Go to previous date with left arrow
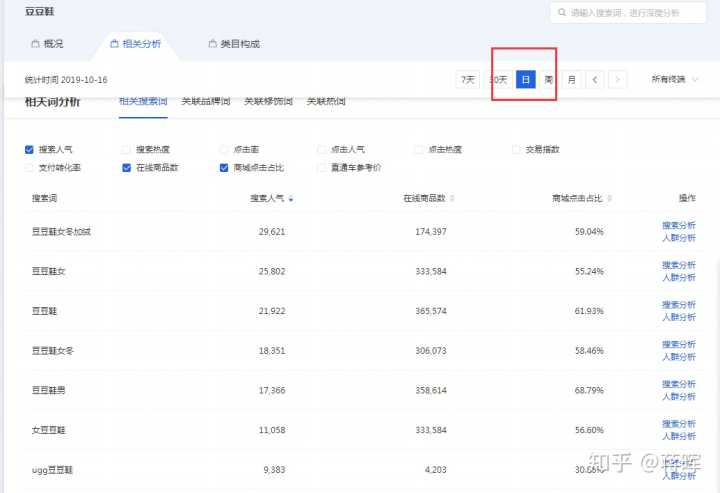Viewport: 720px width, 493px height. click(x=595, y=79)
